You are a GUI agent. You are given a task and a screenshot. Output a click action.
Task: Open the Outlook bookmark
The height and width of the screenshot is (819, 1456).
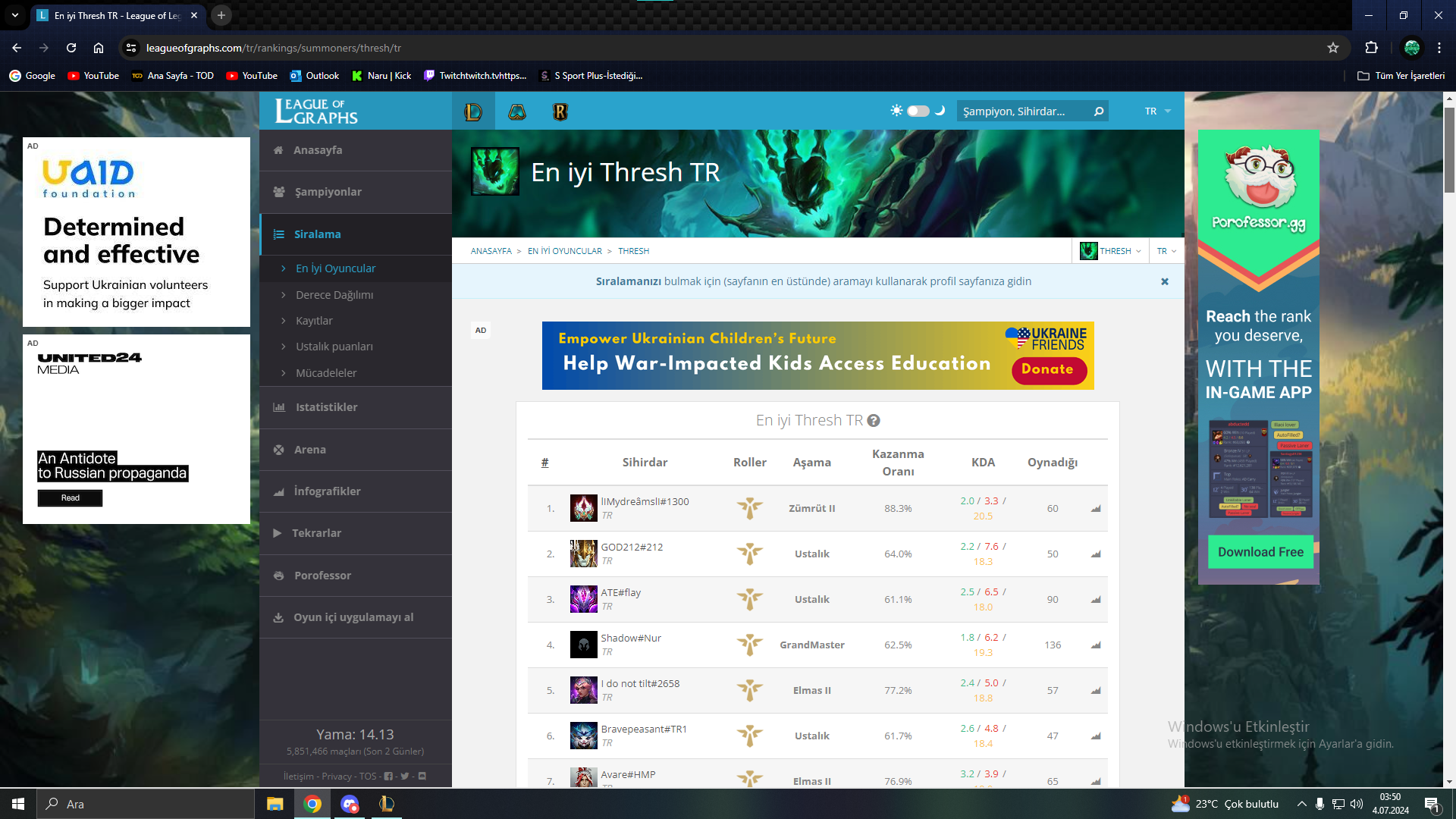(315, 76)
